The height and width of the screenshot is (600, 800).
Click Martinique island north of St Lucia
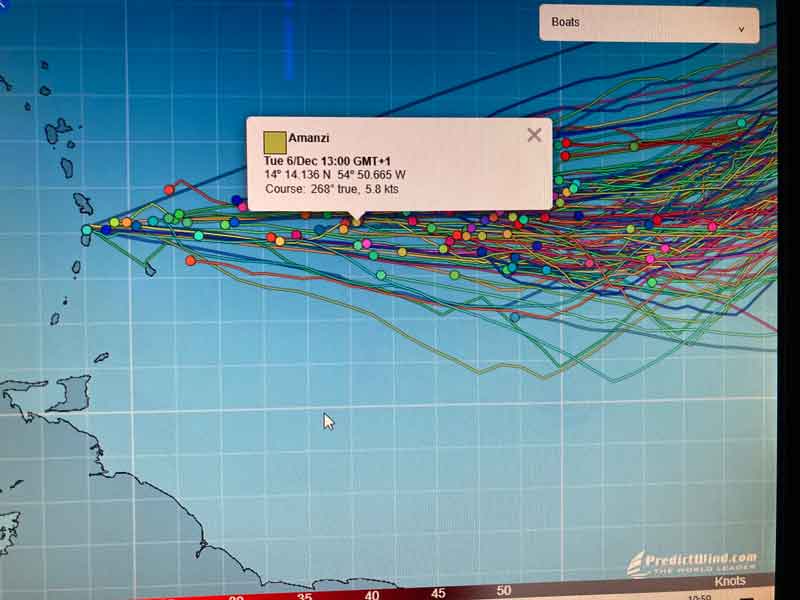pyautogui.click(x=83, y=204)
